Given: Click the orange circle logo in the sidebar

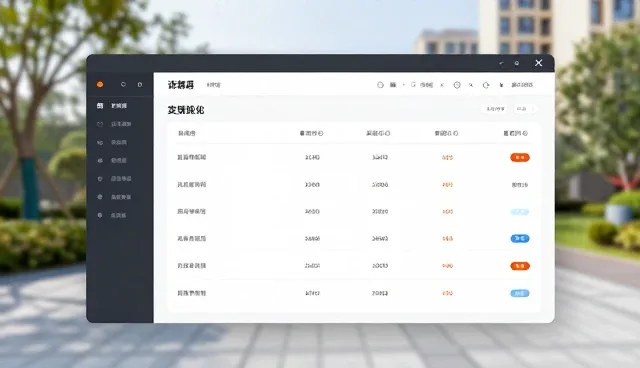Looking at the screenshot, I should (100, 84).
